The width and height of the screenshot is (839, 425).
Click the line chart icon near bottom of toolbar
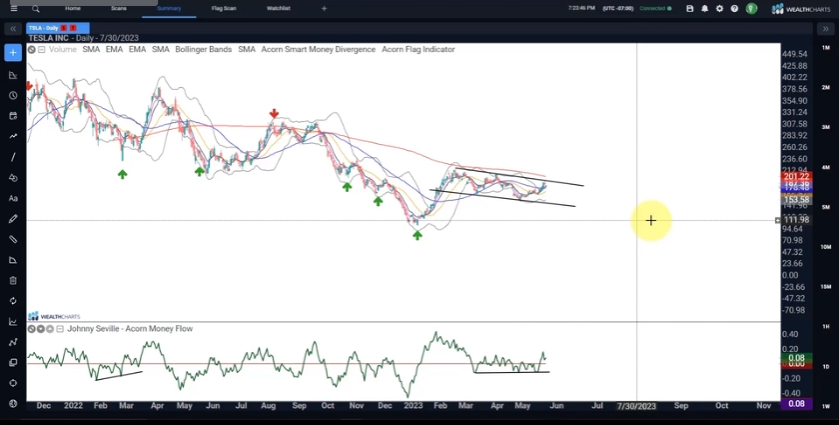[13, 322]
